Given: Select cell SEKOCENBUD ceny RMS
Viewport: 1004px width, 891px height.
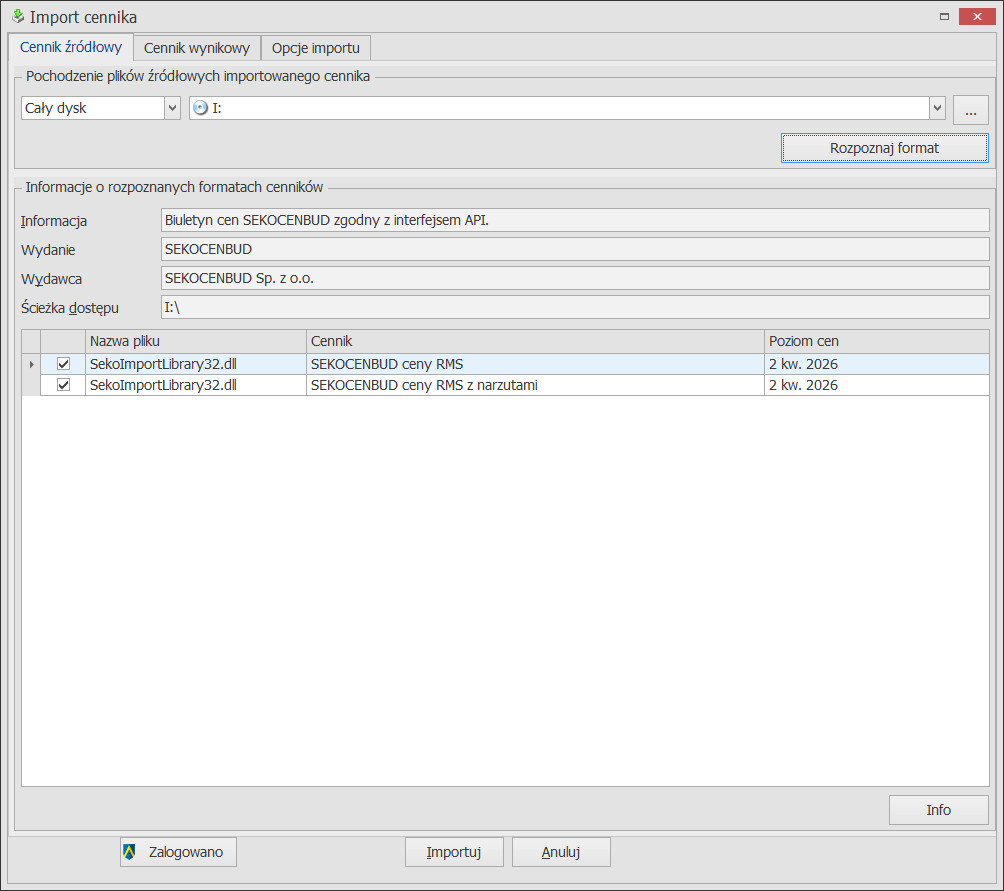Looking at the screenshot, I should pos(535,364).
